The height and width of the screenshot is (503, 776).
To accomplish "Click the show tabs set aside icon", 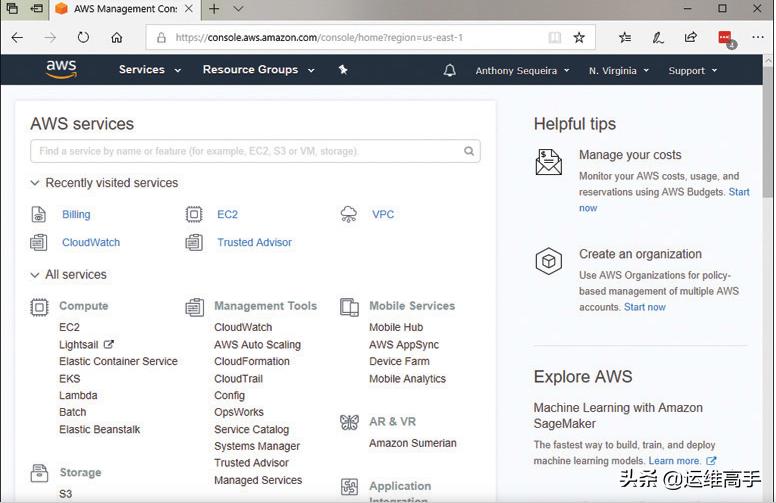I will 12,8.
